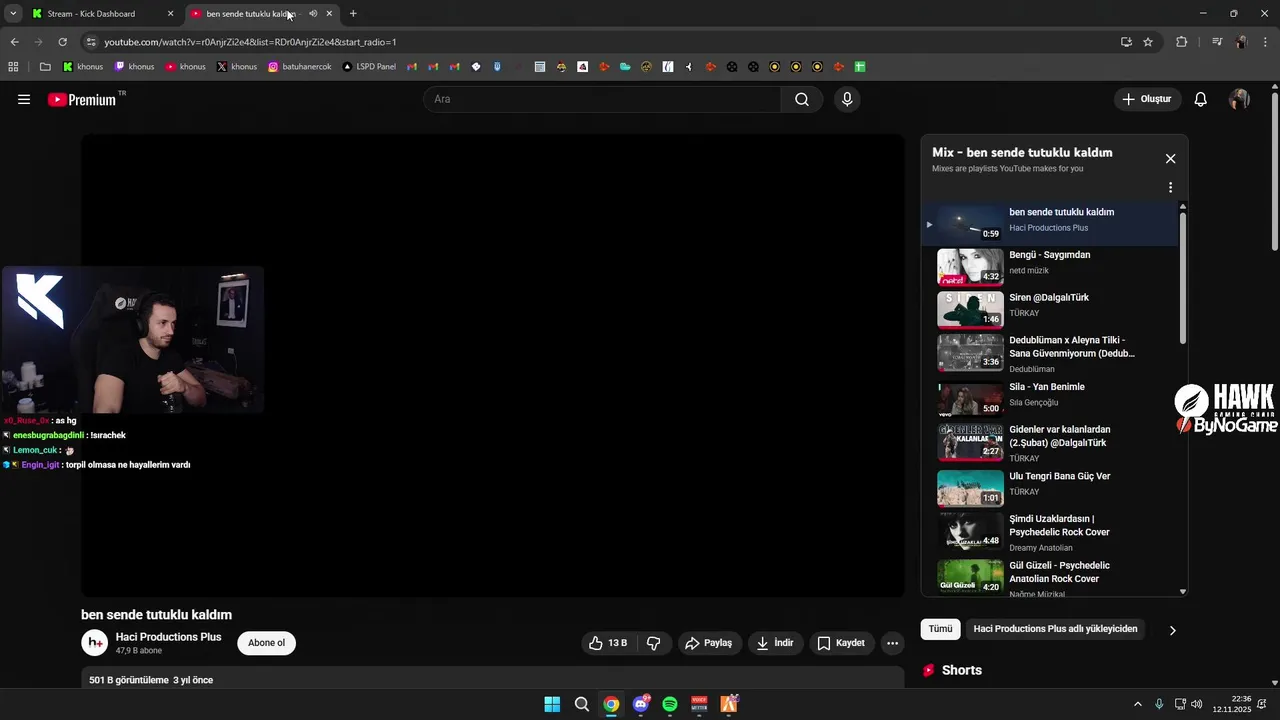Image resolution: width=1280 pixels, height=720 pixels.
Task: Open YouTube notifications bell
Action: coord(1201,99)
